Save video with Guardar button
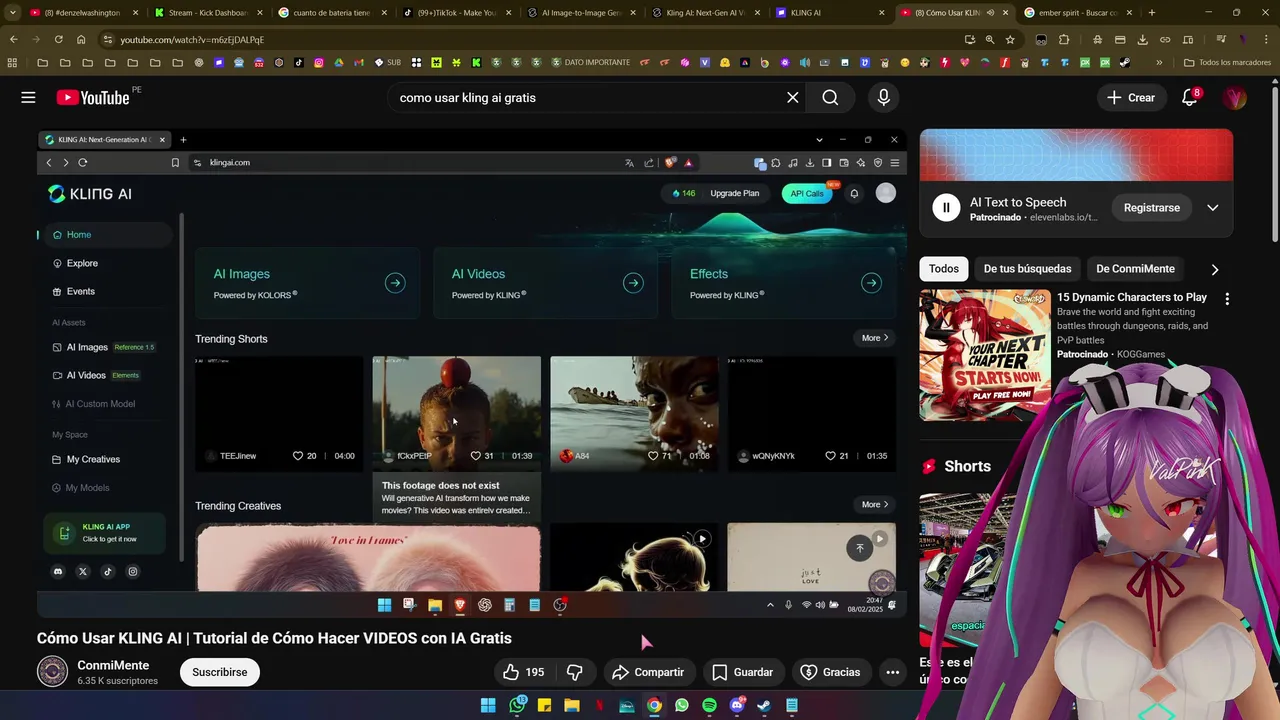The width and height of the screenshot is (1280, 720). pyautogui.click(x=742, y=672)
